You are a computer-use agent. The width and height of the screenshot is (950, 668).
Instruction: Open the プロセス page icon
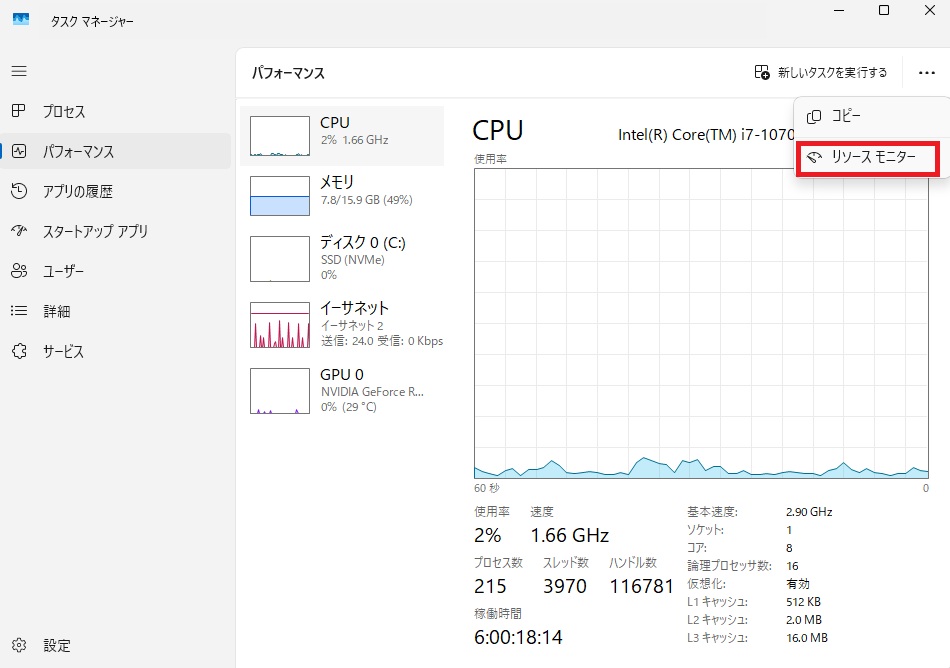pyautogui.click(x=19, y=112)
